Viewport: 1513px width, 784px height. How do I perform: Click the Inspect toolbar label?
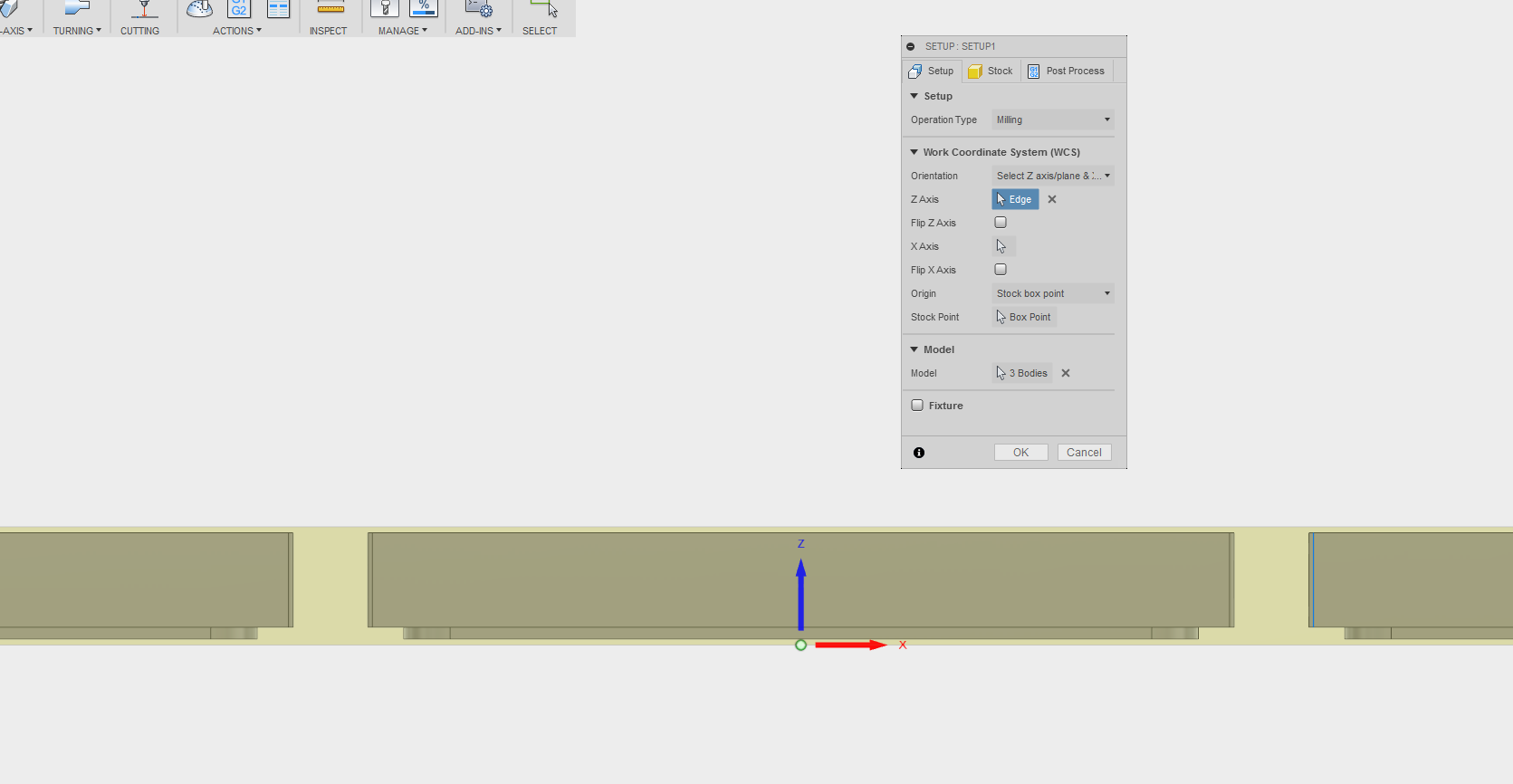click(328, 31)
